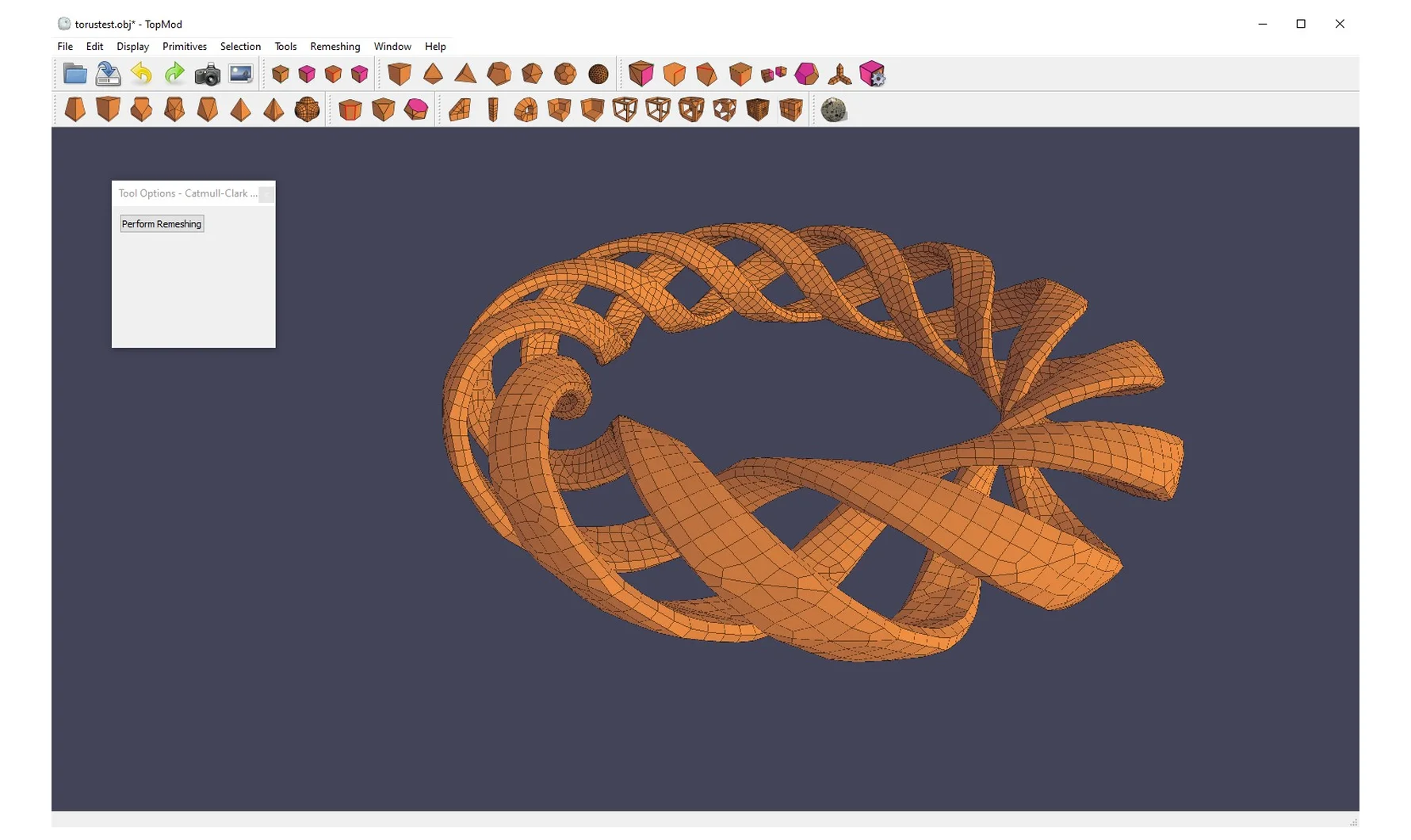Open the Selection menu
The height and width of the screenshot is (840, 1411).
[x=240, y=47]
